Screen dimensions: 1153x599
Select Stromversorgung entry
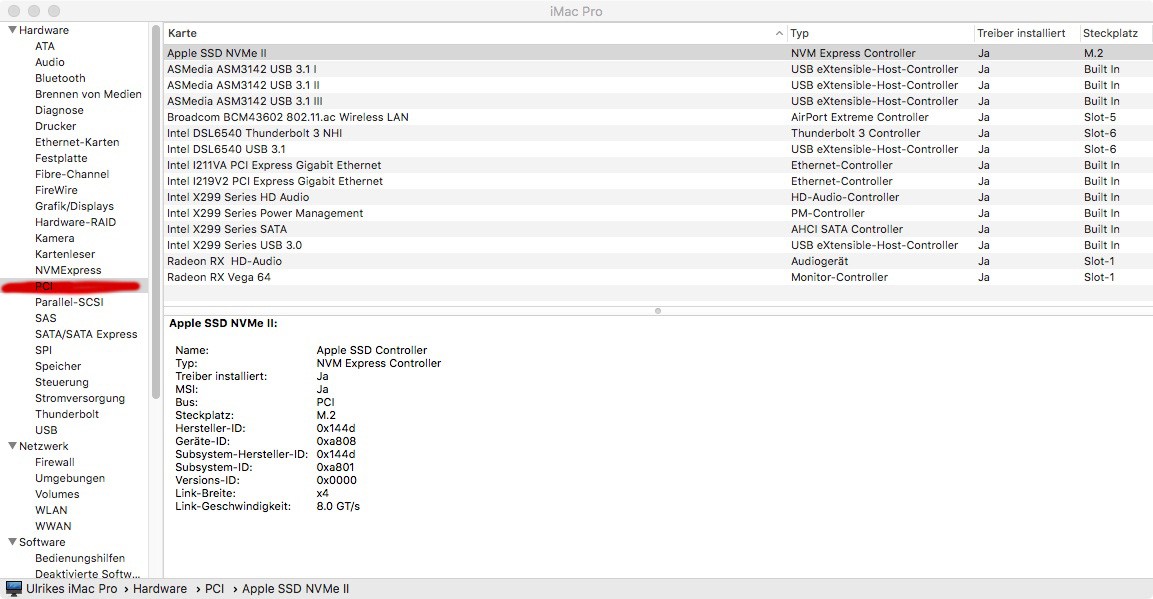click(x=80, y=398)
